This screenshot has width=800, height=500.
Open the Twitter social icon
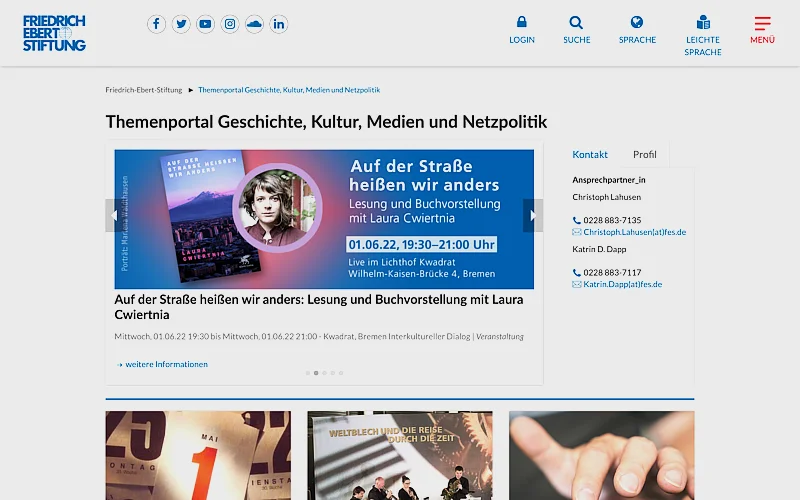point(181,24)
